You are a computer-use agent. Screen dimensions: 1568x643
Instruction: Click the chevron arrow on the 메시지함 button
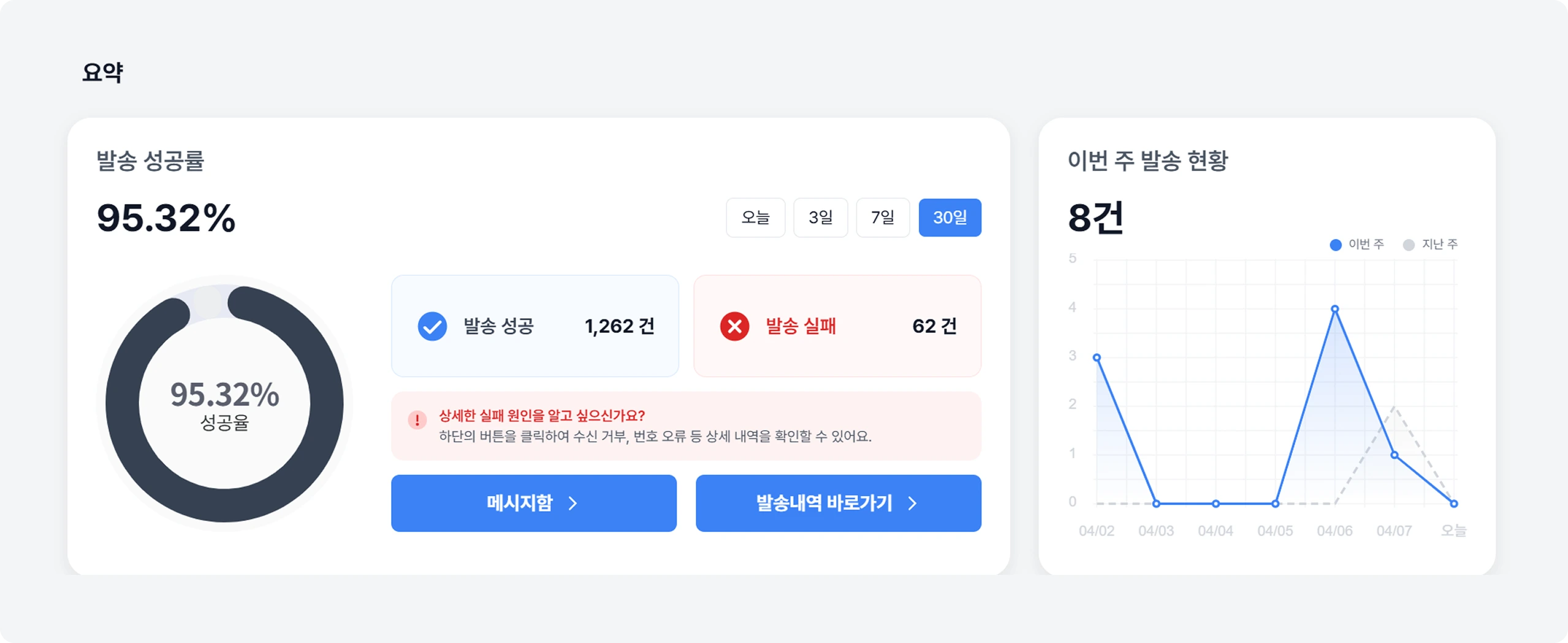(574, 503)
